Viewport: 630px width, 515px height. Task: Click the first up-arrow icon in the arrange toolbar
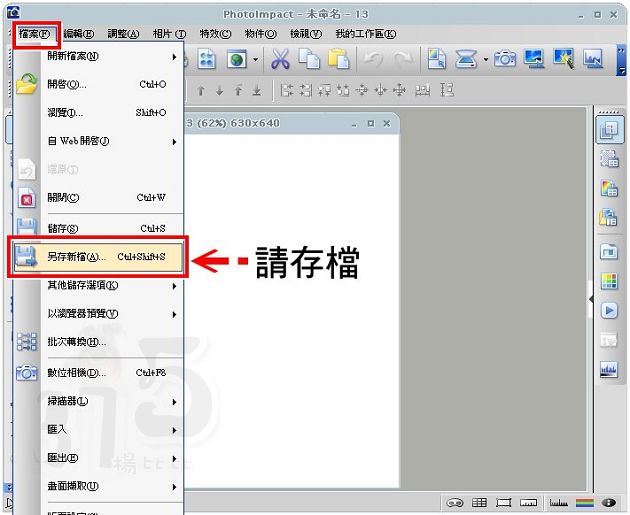201,91
